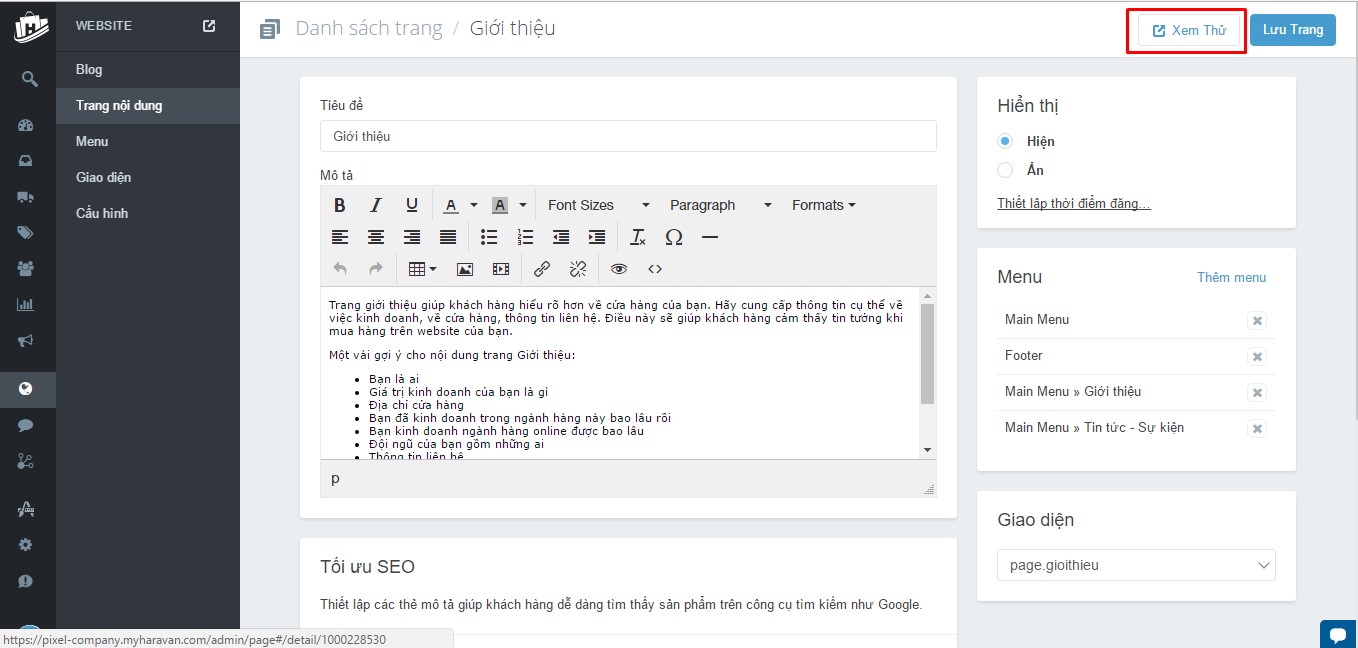Open the page.gioithieu template dropdown
Image resolution: width=1358 pixels, height=648 pixels.
point(1136,565)
